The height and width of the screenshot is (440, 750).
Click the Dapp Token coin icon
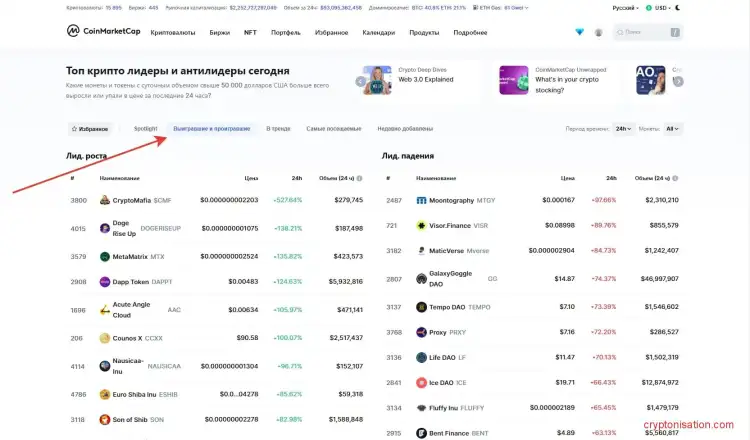pos(105,282)
